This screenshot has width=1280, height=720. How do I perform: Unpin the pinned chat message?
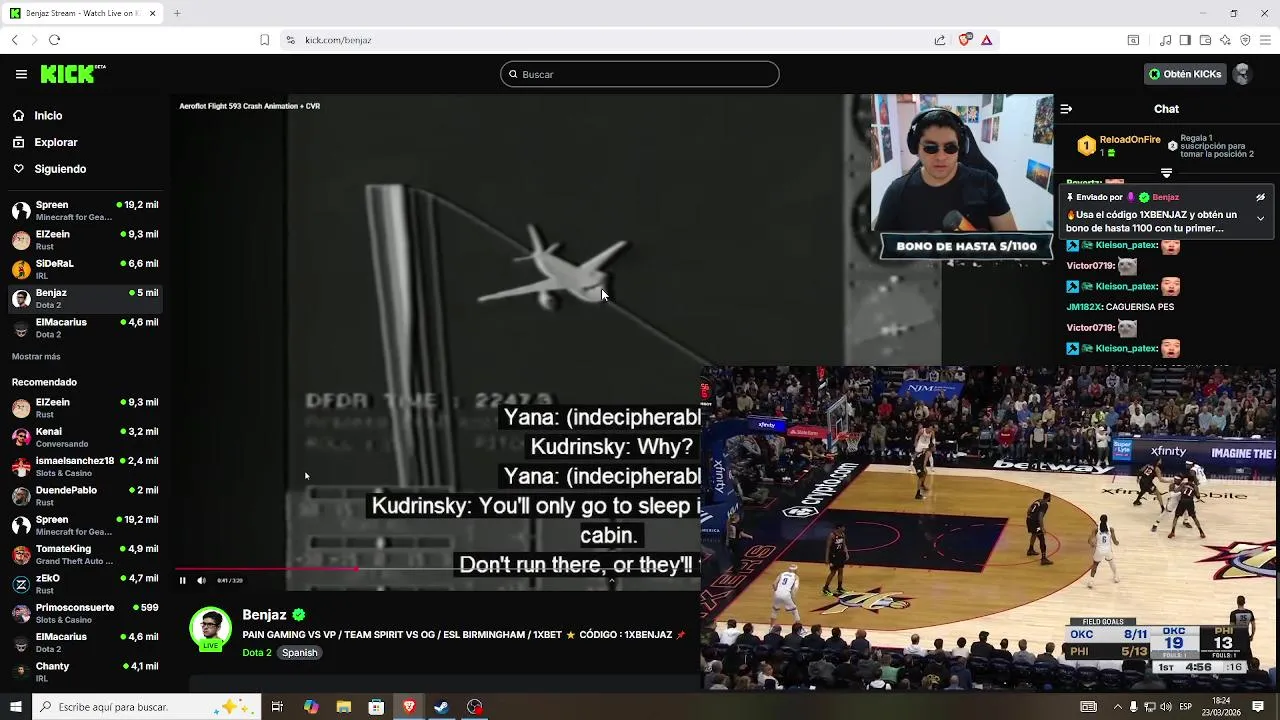pyautogui.click(x=1260, y=197)
